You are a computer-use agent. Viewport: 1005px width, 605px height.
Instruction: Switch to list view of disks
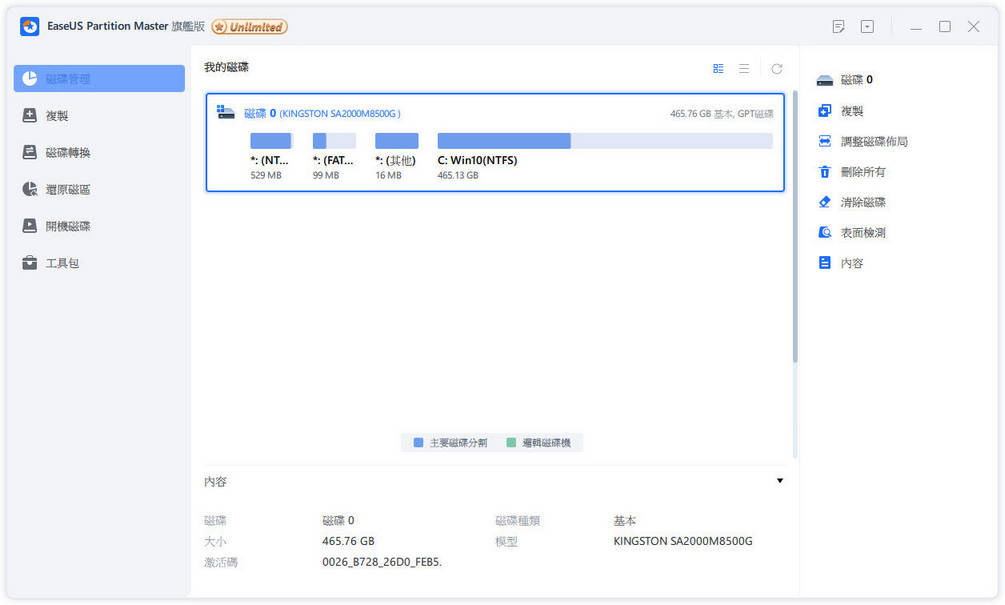[744, 68]
